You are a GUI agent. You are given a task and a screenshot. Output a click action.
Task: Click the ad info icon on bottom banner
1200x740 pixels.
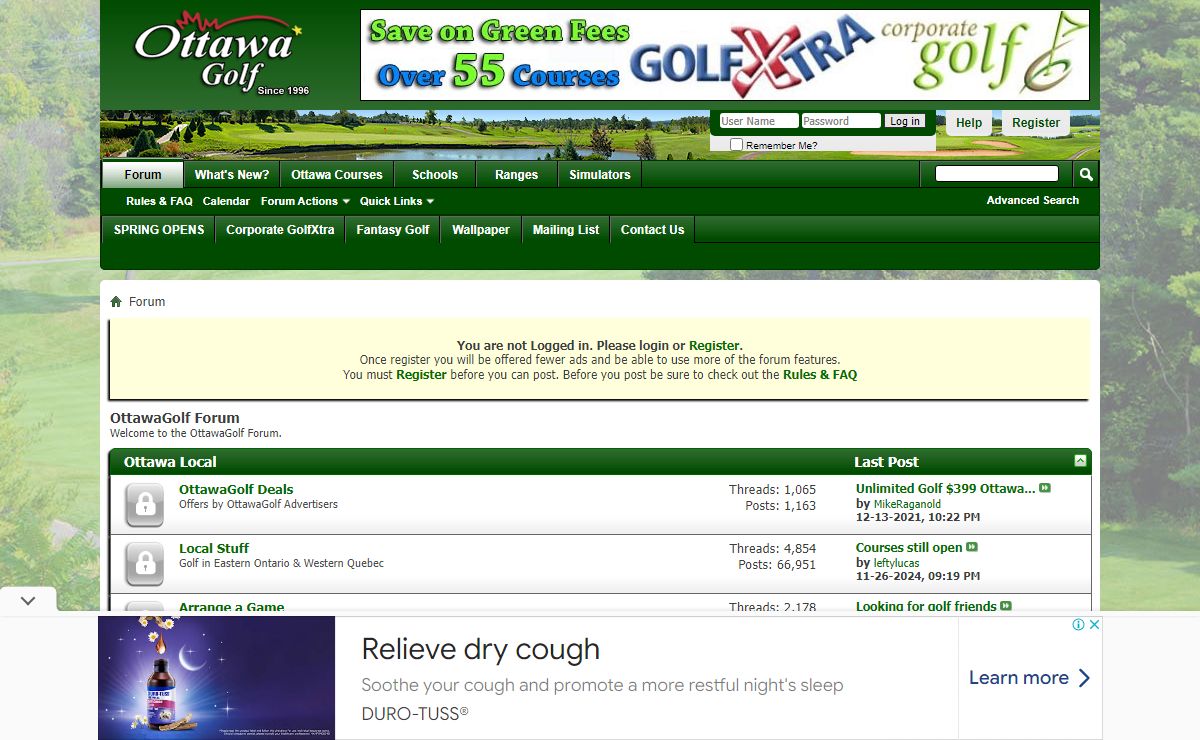1079,624
